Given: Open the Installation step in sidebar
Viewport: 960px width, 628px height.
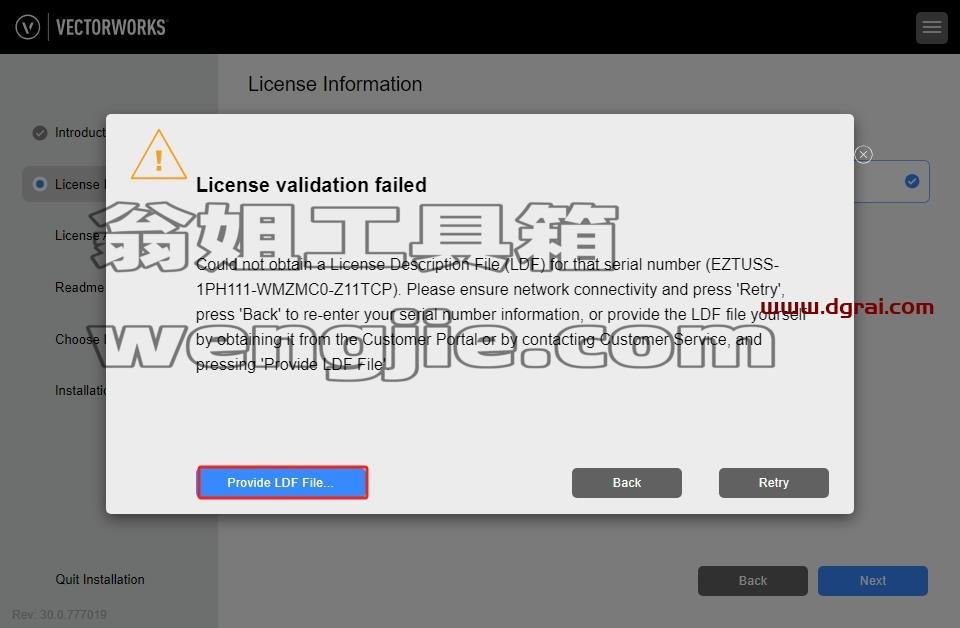Looking at the screenshot, I should tap(80, 391).
